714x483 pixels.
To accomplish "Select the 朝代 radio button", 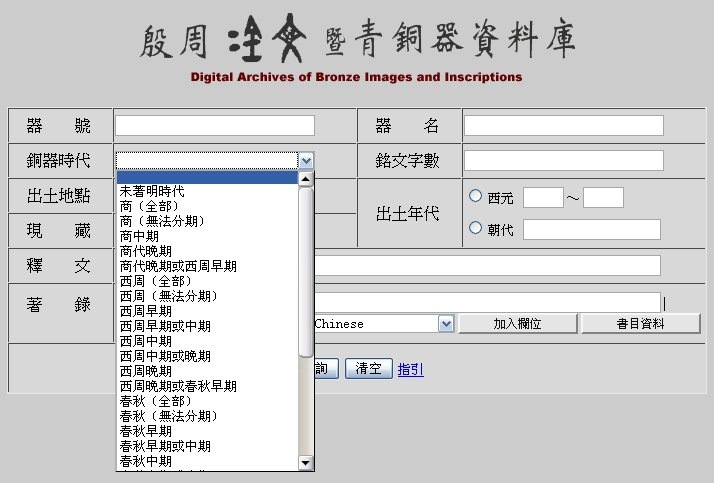I will point(475,228).
